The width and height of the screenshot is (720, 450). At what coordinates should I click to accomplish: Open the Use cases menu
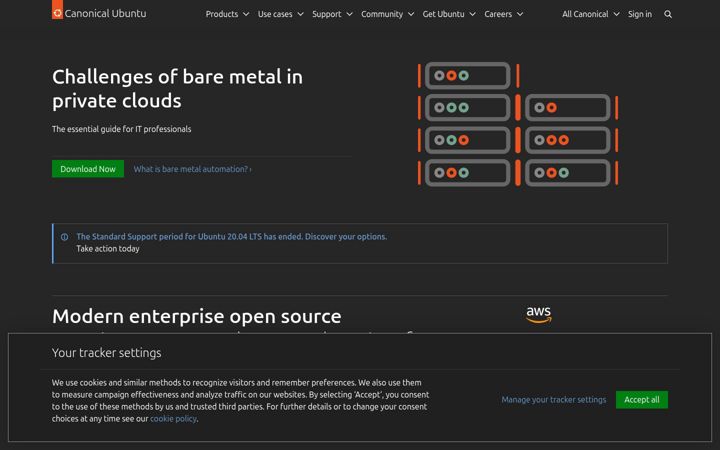[281, 14]
